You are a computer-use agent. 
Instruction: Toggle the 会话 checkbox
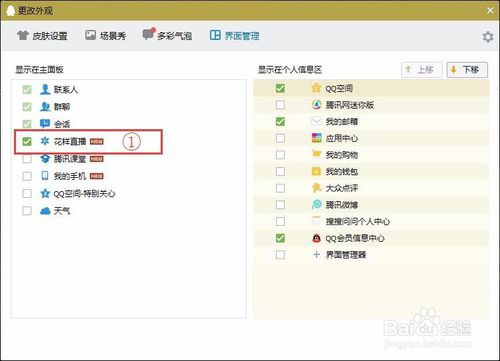[27, 124]
